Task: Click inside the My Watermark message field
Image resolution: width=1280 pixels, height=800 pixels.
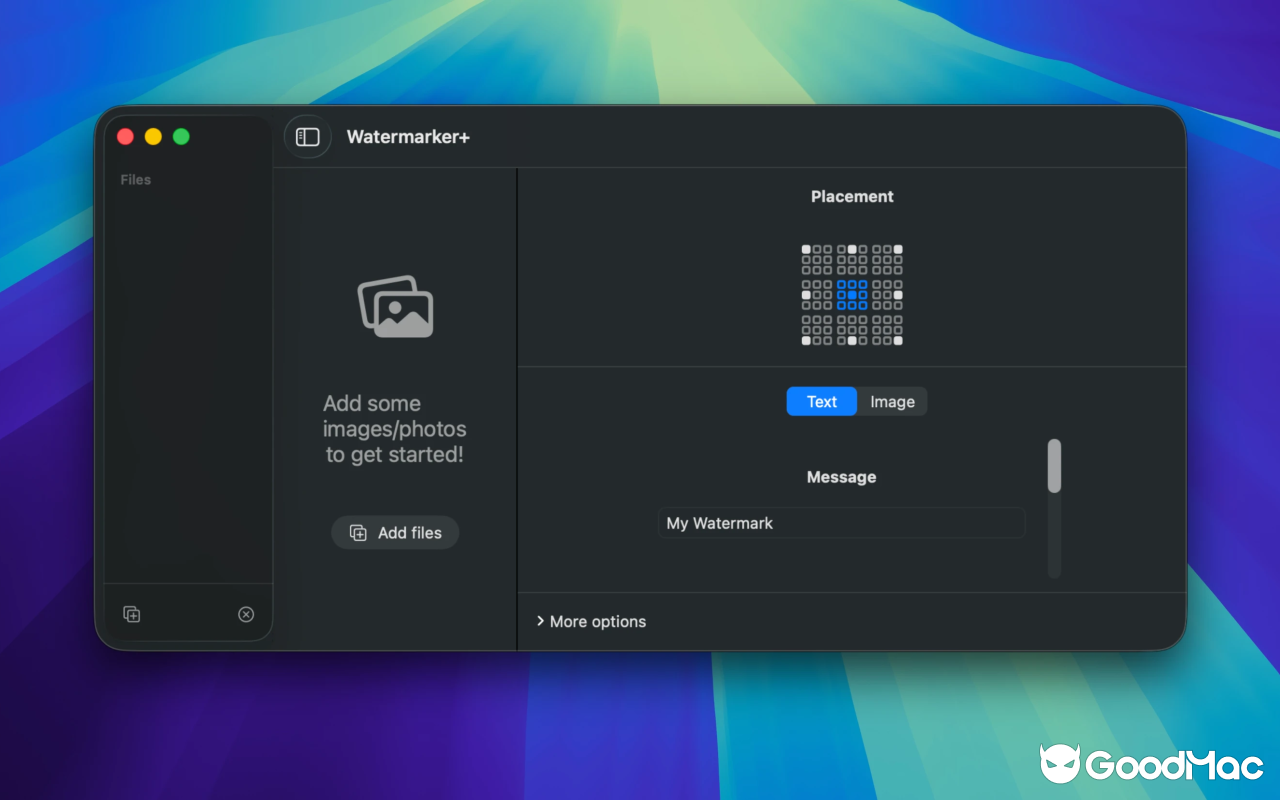Action: pos(841,523)
